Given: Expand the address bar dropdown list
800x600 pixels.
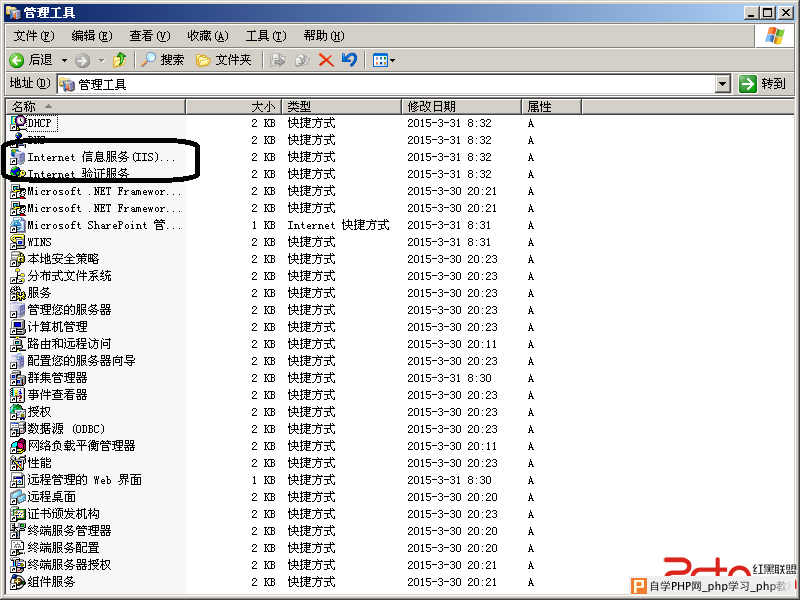Looking at the screenshot, I should [722, 84].
